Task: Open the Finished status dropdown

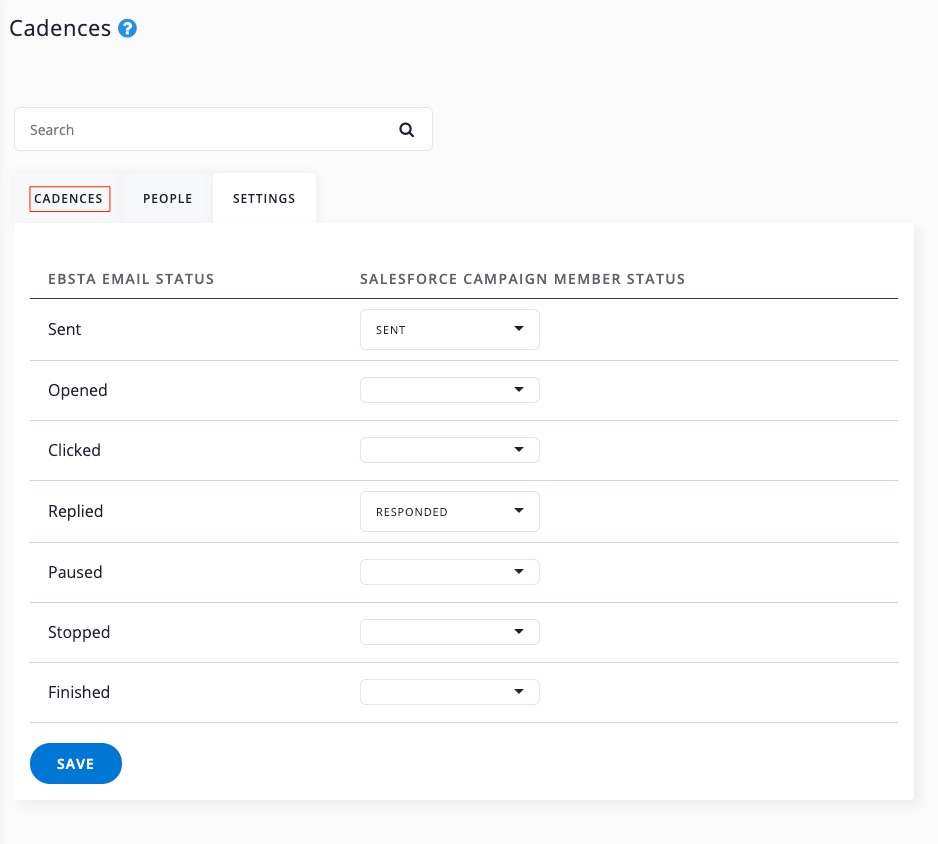Action: click(x=449, y=692)
